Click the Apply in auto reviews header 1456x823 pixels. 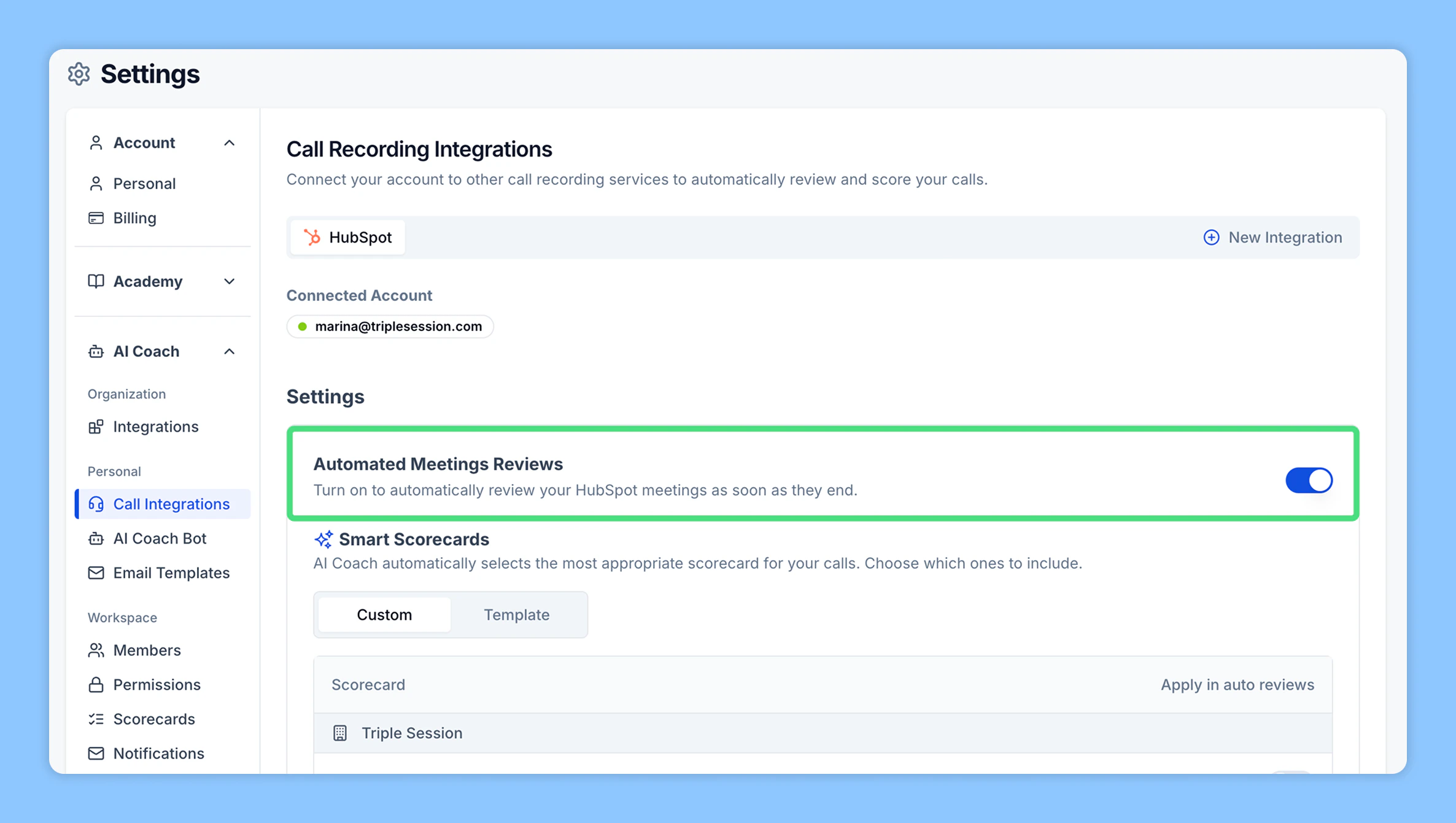point(1237,685)
